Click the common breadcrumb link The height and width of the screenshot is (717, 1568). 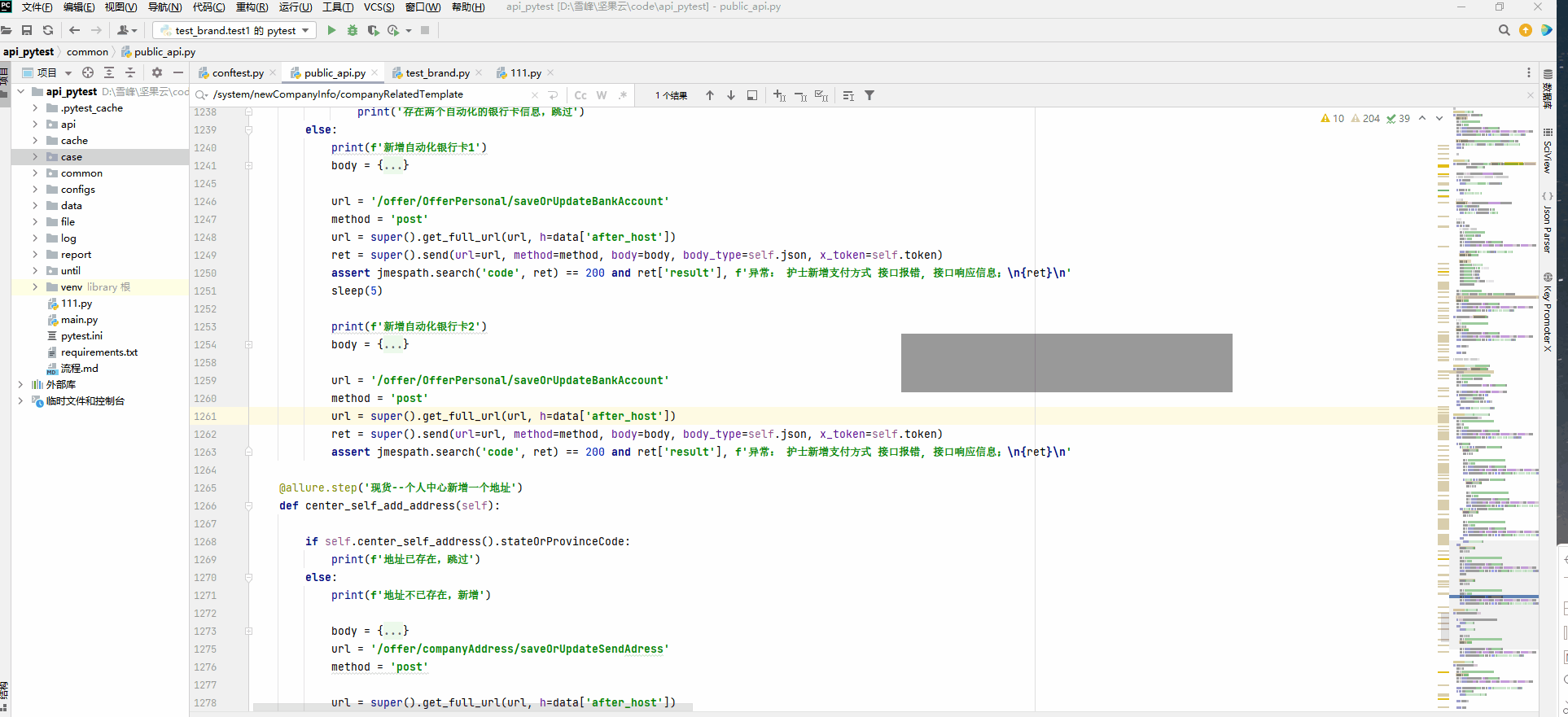(x=87, y=51)
